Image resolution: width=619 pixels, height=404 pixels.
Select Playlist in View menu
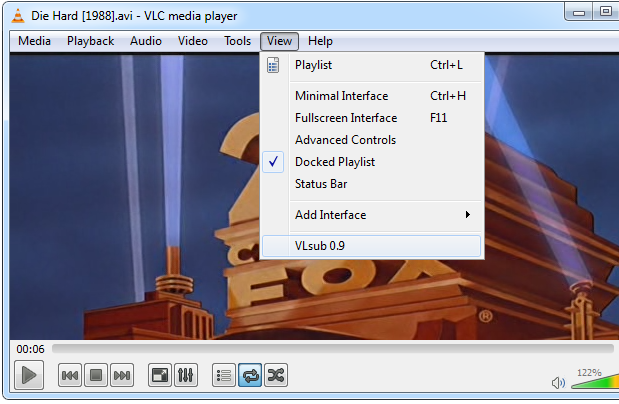point(371,65)
